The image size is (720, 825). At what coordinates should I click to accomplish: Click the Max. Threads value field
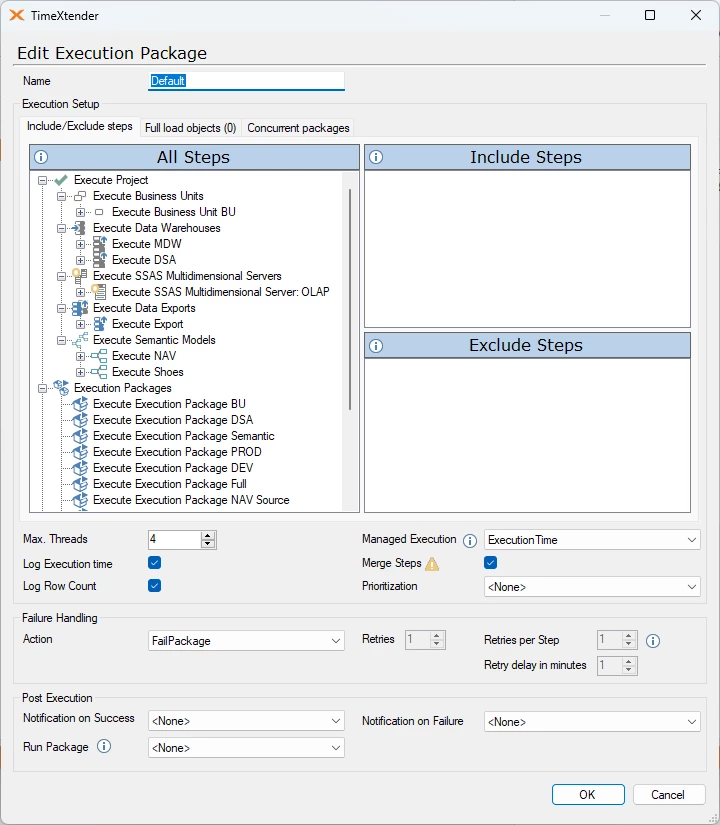(x=174, y=539)
